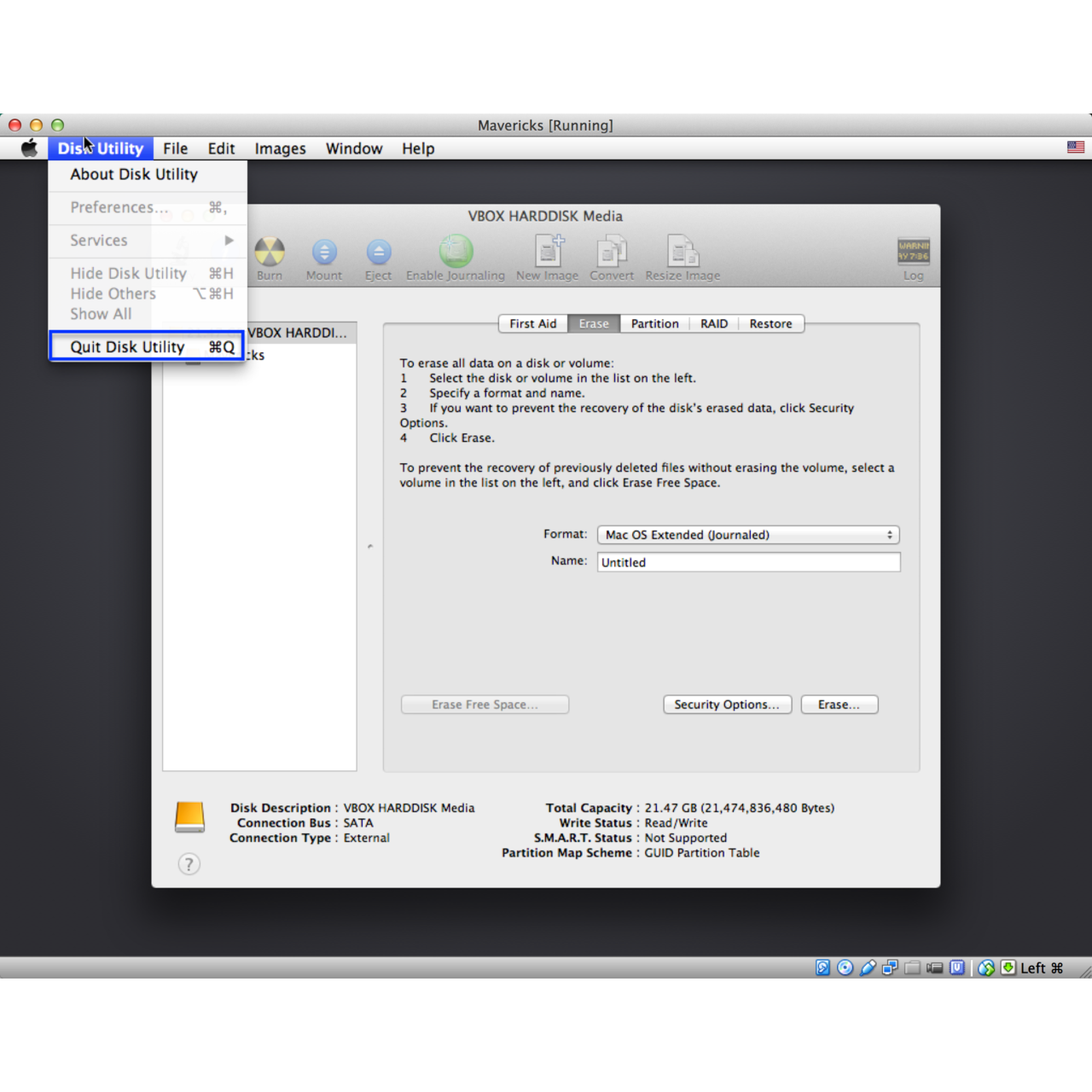This screenshot has height=1092, width=1092.
Task: Click the Enable Journaling icon
Action: pos(456,253)
